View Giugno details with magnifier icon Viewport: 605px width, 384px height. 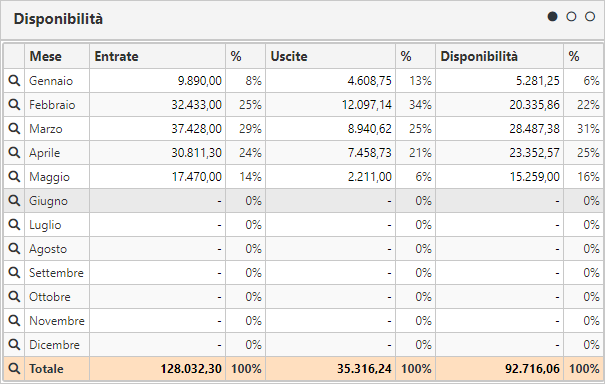coord(14,201)
